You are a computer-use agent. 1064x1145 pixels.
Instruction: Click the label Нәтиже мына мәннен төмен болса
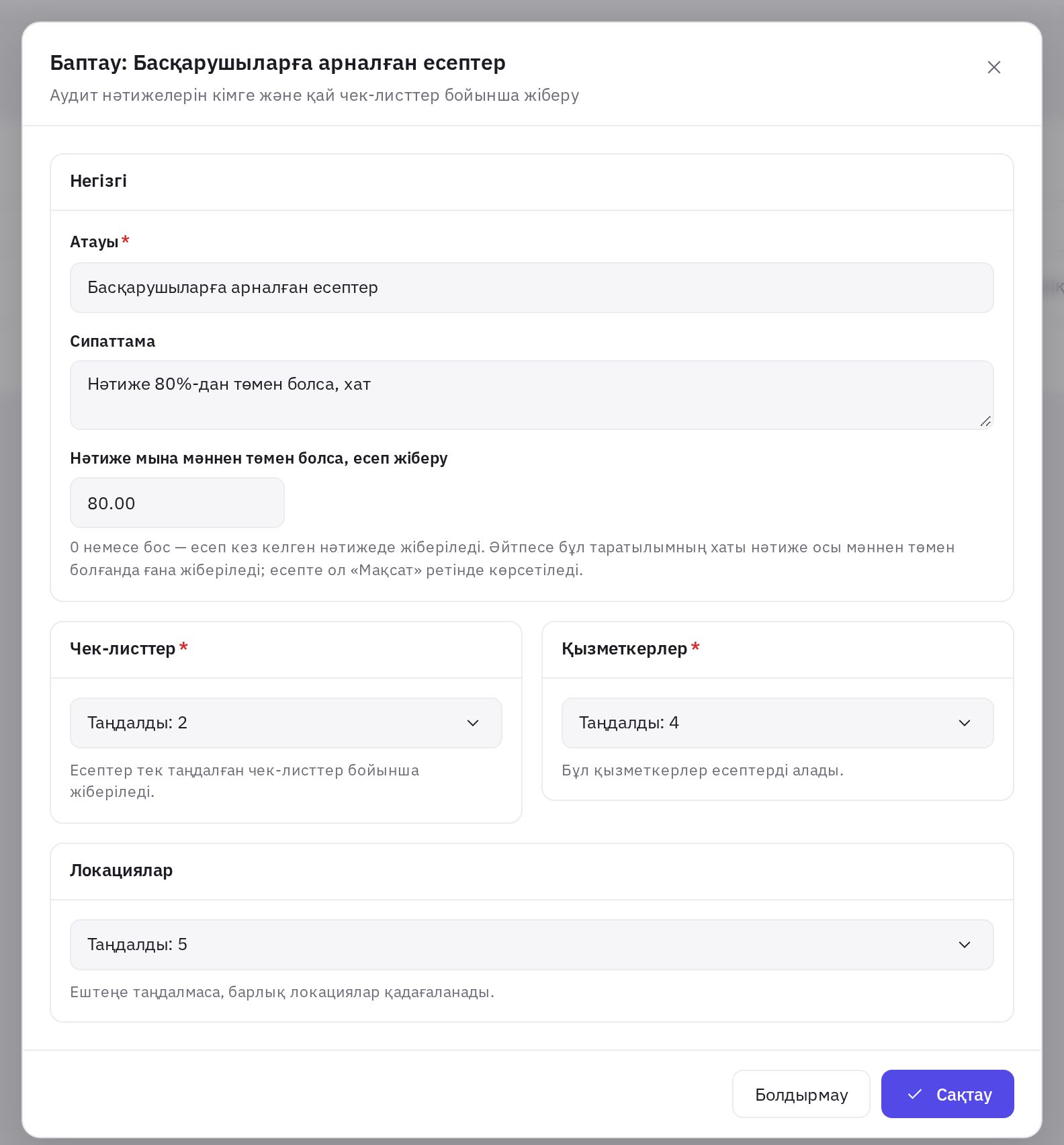(x=259, y=458)
